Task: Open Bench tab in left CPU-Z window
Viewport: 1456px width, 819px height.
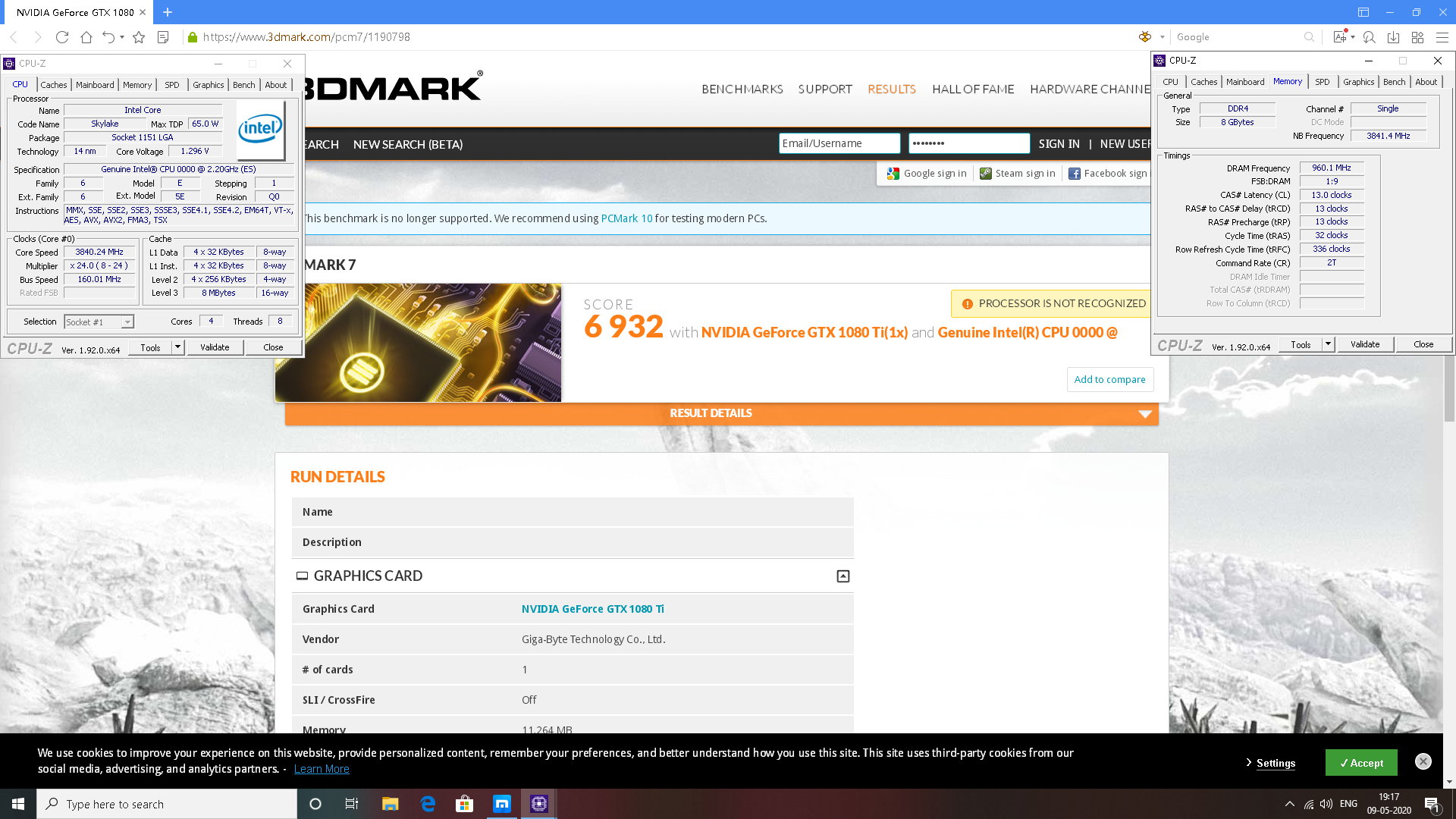Action: 244,85
